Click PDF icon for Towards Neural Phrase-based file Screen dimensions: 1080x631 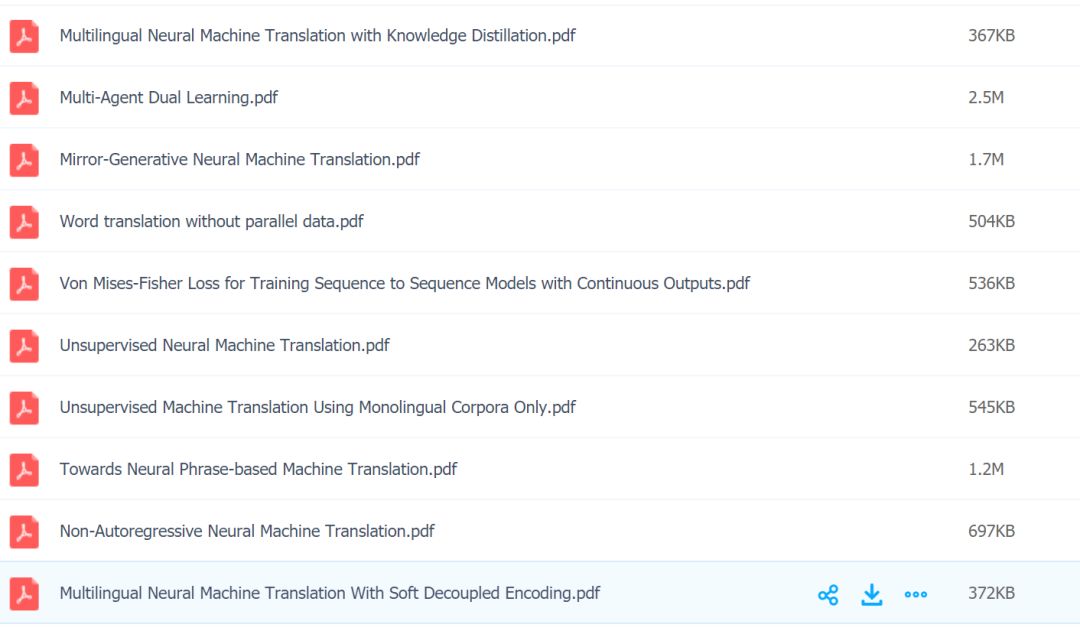coord(24,470)
